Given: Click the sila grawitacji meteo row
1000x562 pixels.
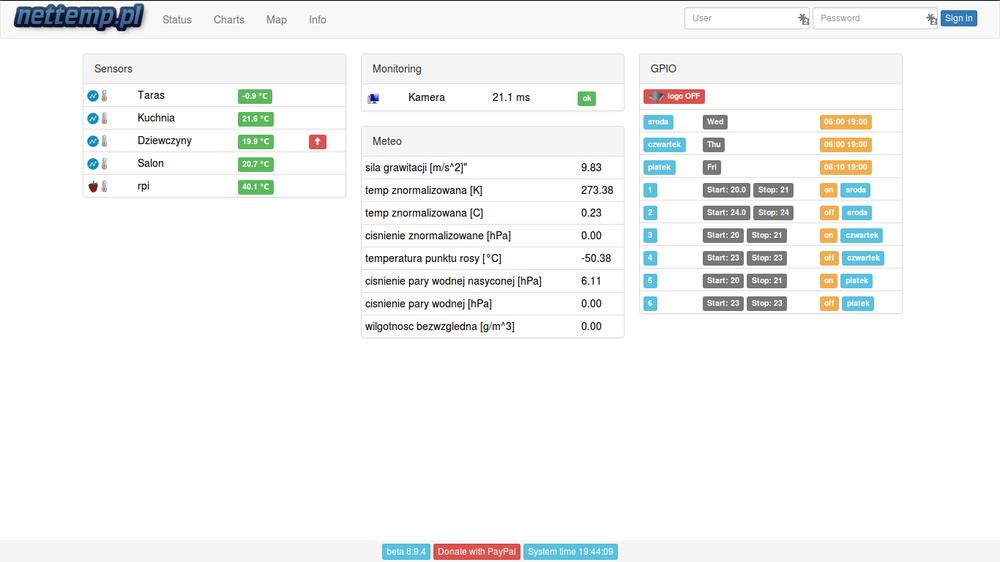Looking at the screenshot, I should 492,168.
